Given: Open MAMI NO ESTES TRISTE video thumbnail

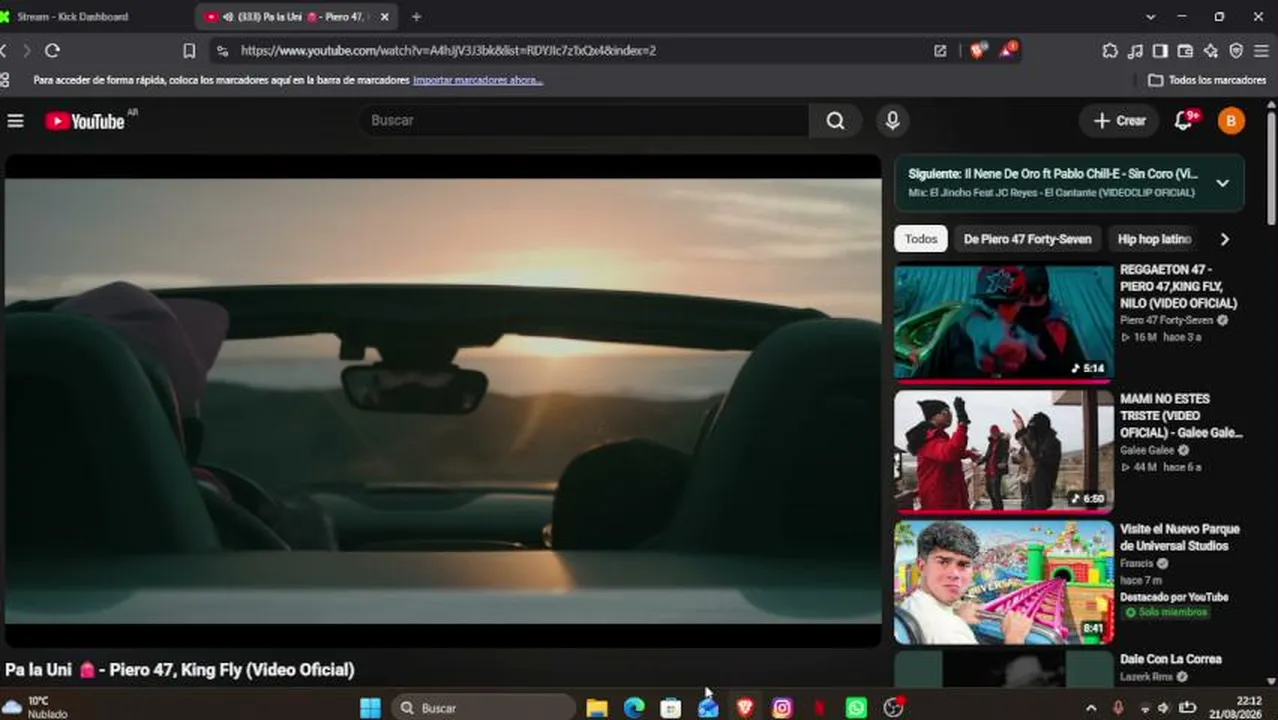Looking at the screenshot, I should 1003,451.
